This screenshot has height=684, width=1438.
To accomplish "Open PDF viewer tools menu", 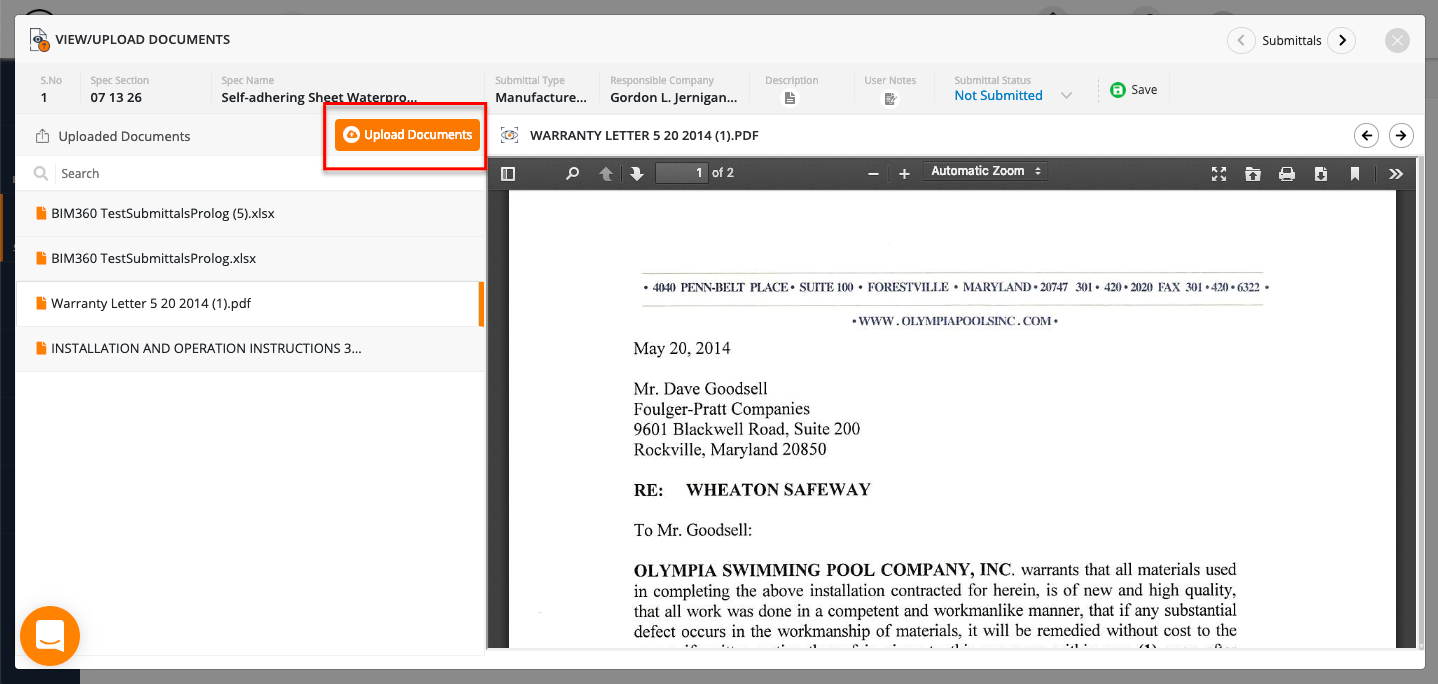I will tap(1396, 174).
